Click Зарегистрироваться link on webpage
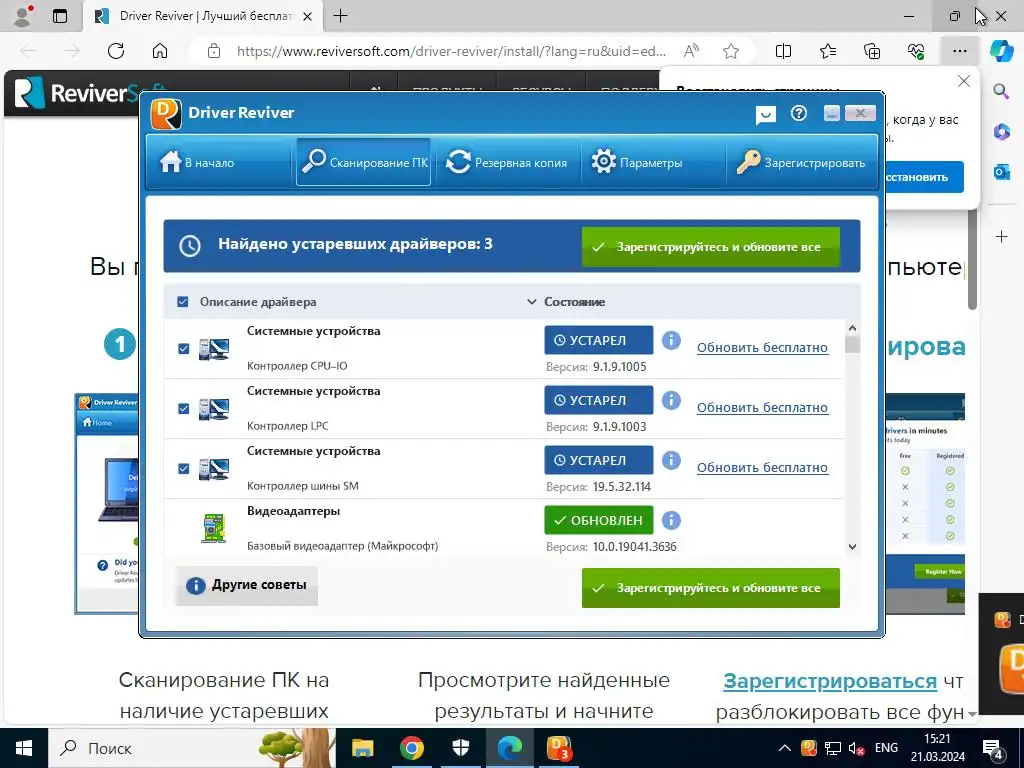The width and height of the screenshot is (1024, 768). click(x=830, y=681)
